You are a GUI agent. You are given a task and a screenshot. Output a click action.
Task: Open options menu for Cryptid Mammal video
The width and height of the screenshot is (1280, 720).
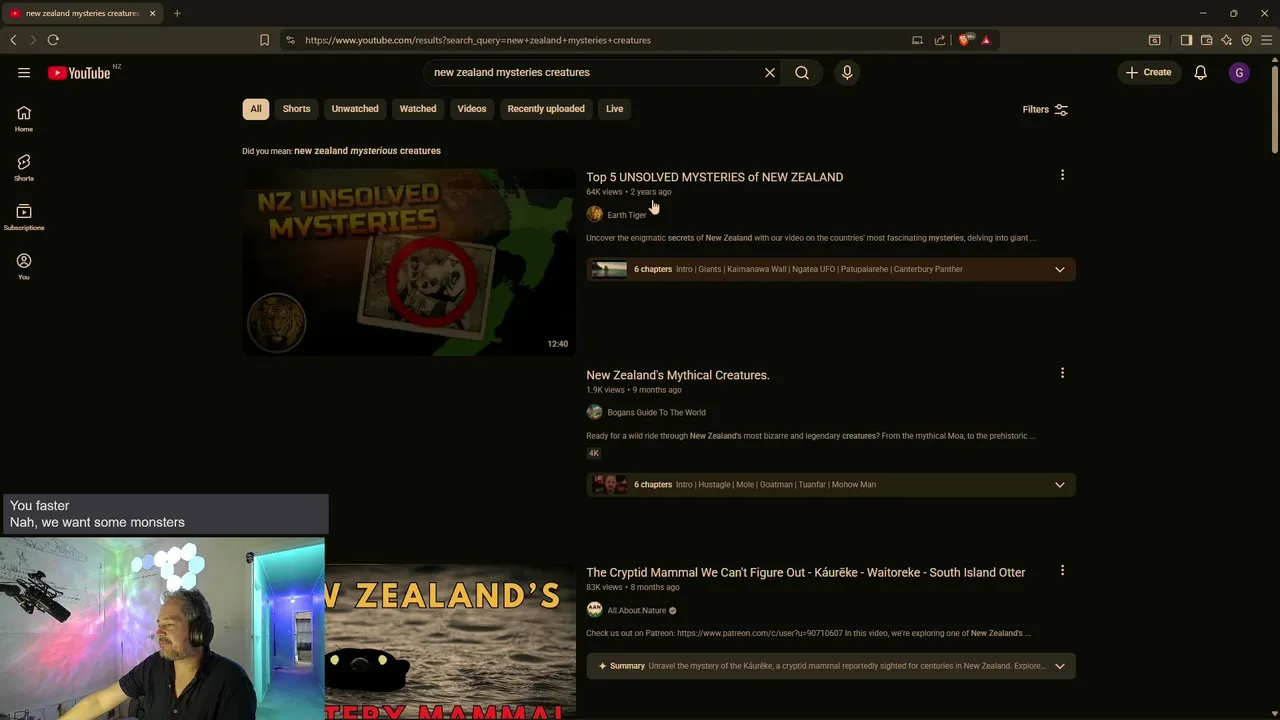coord(1062,570)
